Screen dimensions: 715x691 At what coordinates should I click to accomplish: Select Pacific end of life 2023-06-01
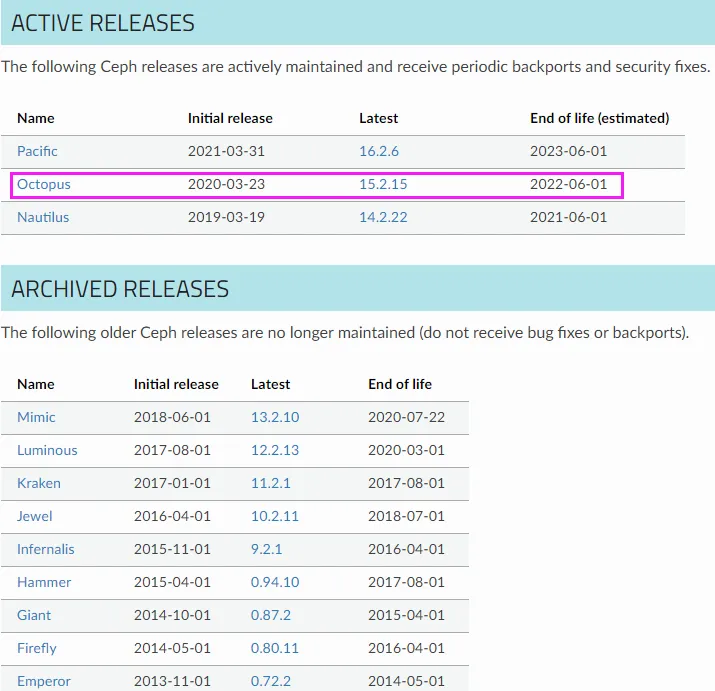(568, 151)
